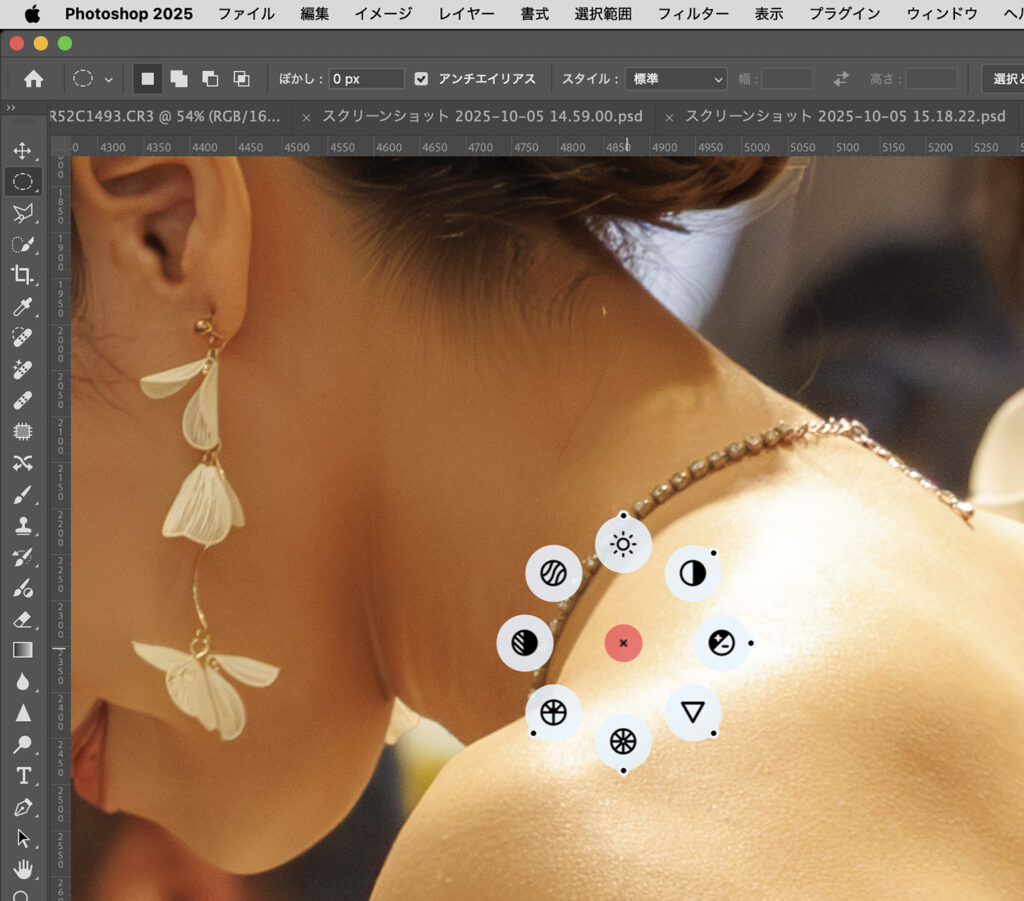The image size is (1024, 901).
Task: Click the brightness sun icon in radial menu
Action: point(623,544)
